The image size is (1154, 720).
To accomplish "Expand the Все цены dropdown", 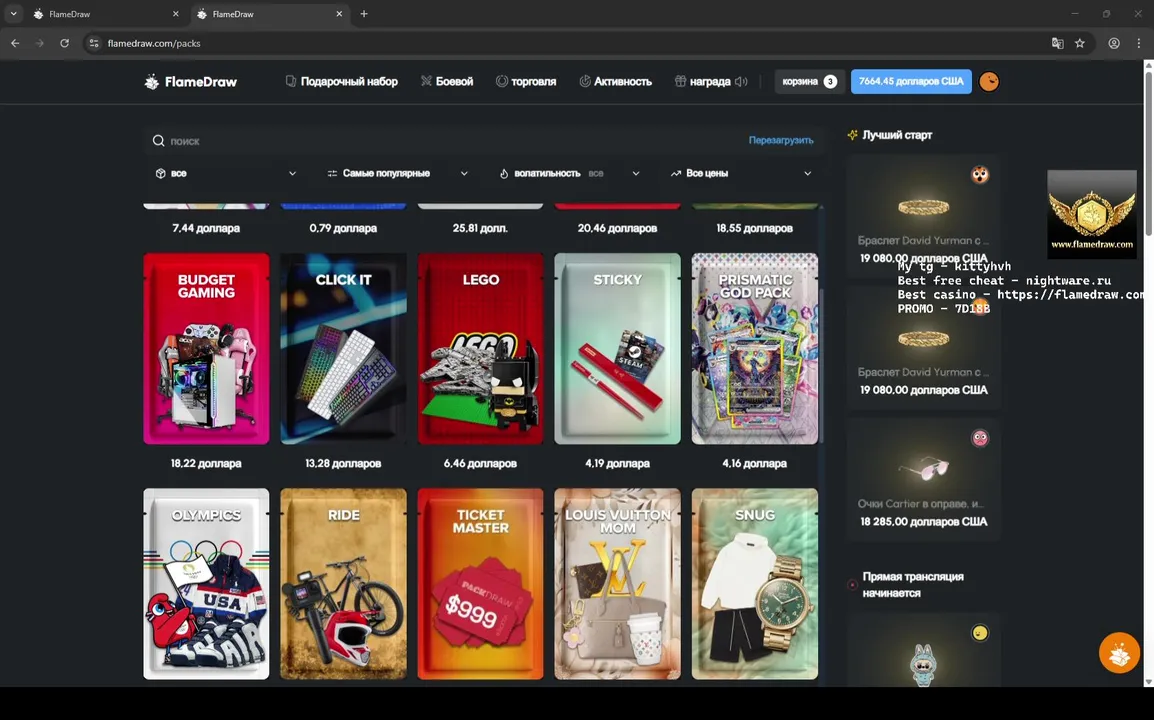I will coord(741,174).
